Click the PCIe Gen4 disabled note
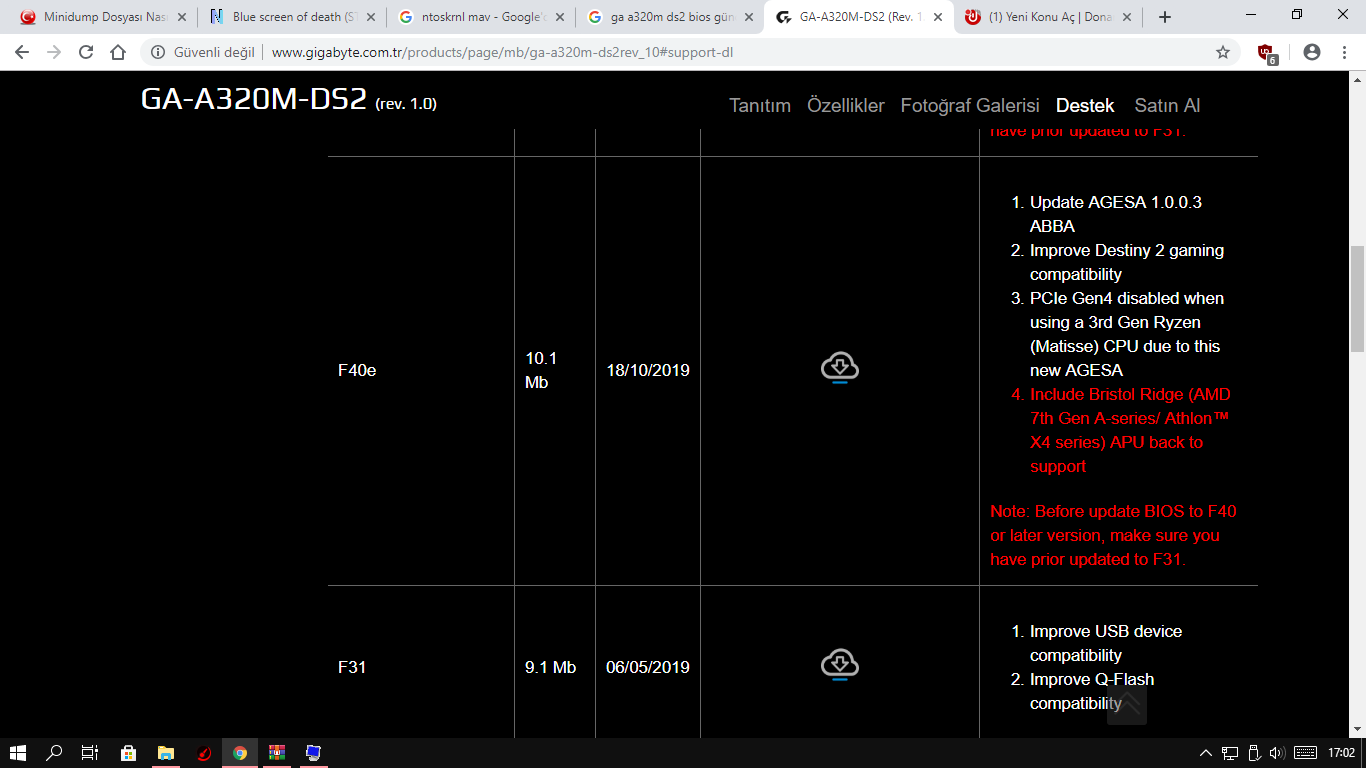The width and height of the screenshot is (1366, 768). coord(1127,334)
